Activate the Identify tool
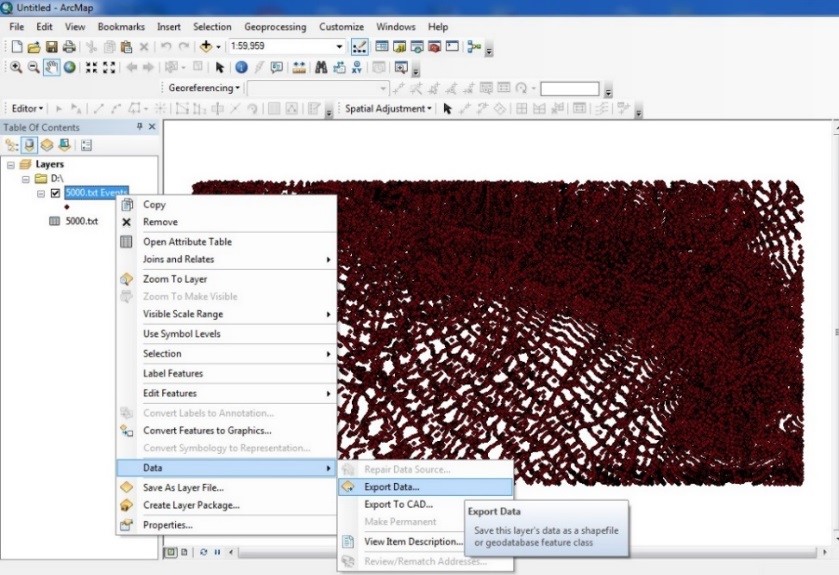This screenshot has width=839, height=575. 241,67
